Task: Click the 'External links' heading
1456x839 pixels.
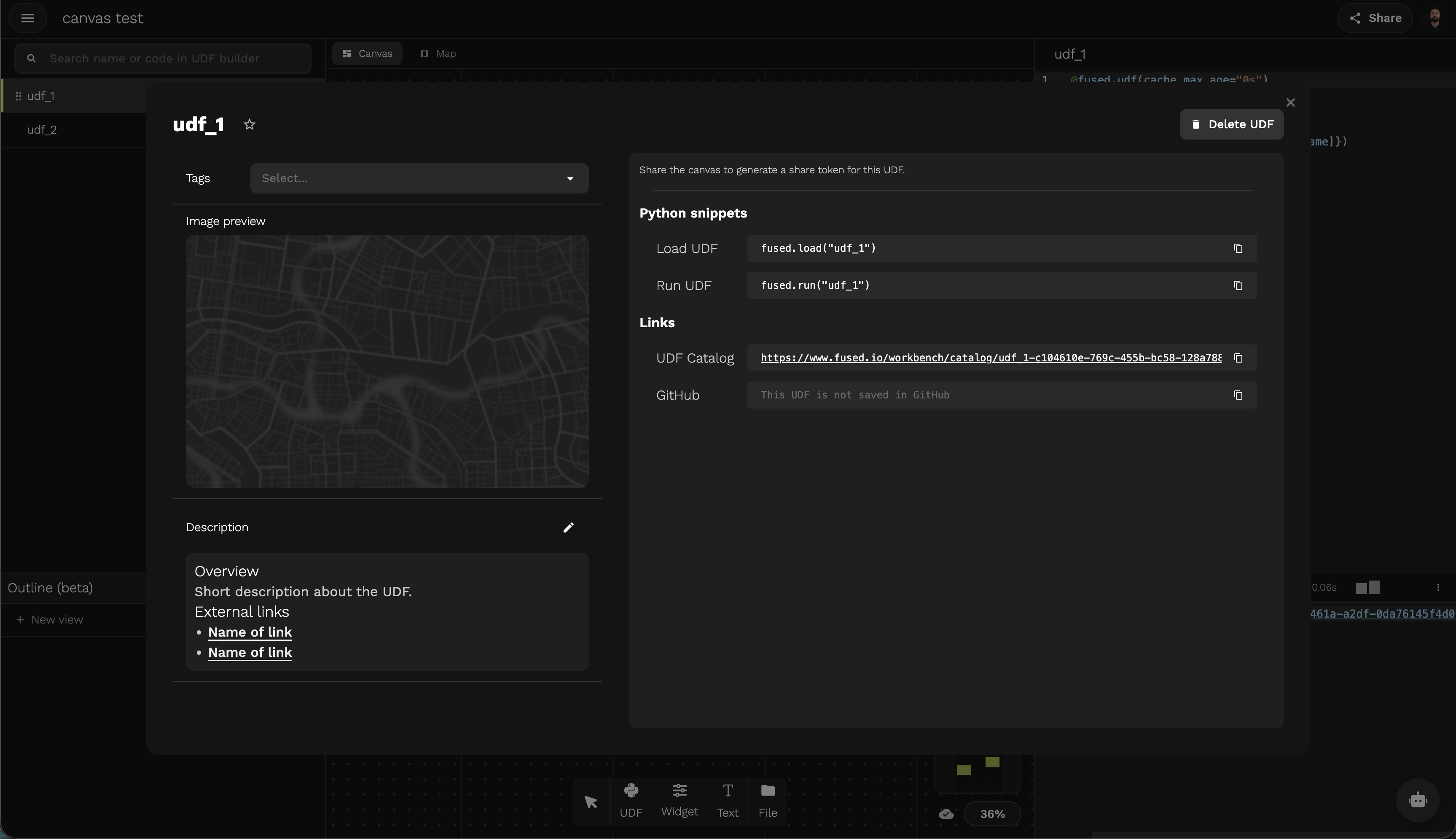Action: point(242,612)
